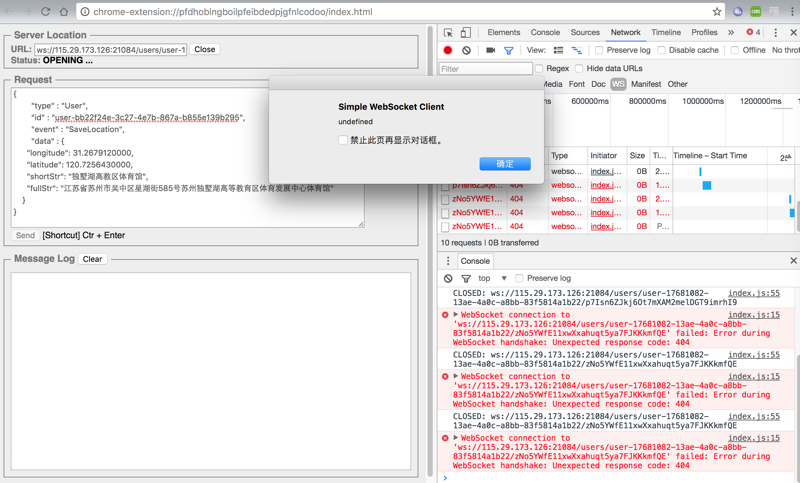
Task: Toggle the network filter funnel icon
Action: pyautogui.click(x=509, y=50)
